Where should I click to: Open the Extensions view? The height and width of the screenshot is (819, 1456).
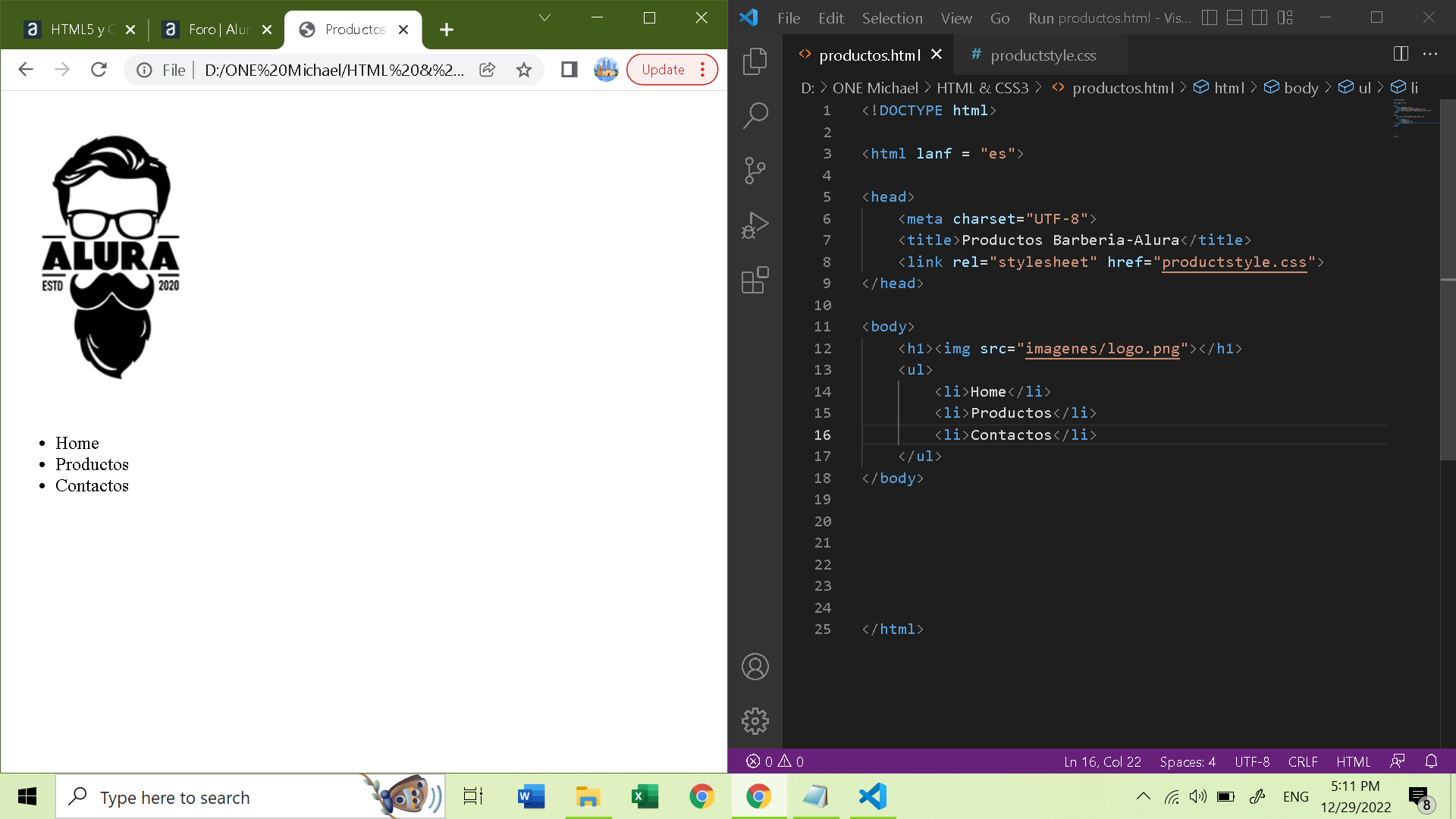click(x=755, y=280)
